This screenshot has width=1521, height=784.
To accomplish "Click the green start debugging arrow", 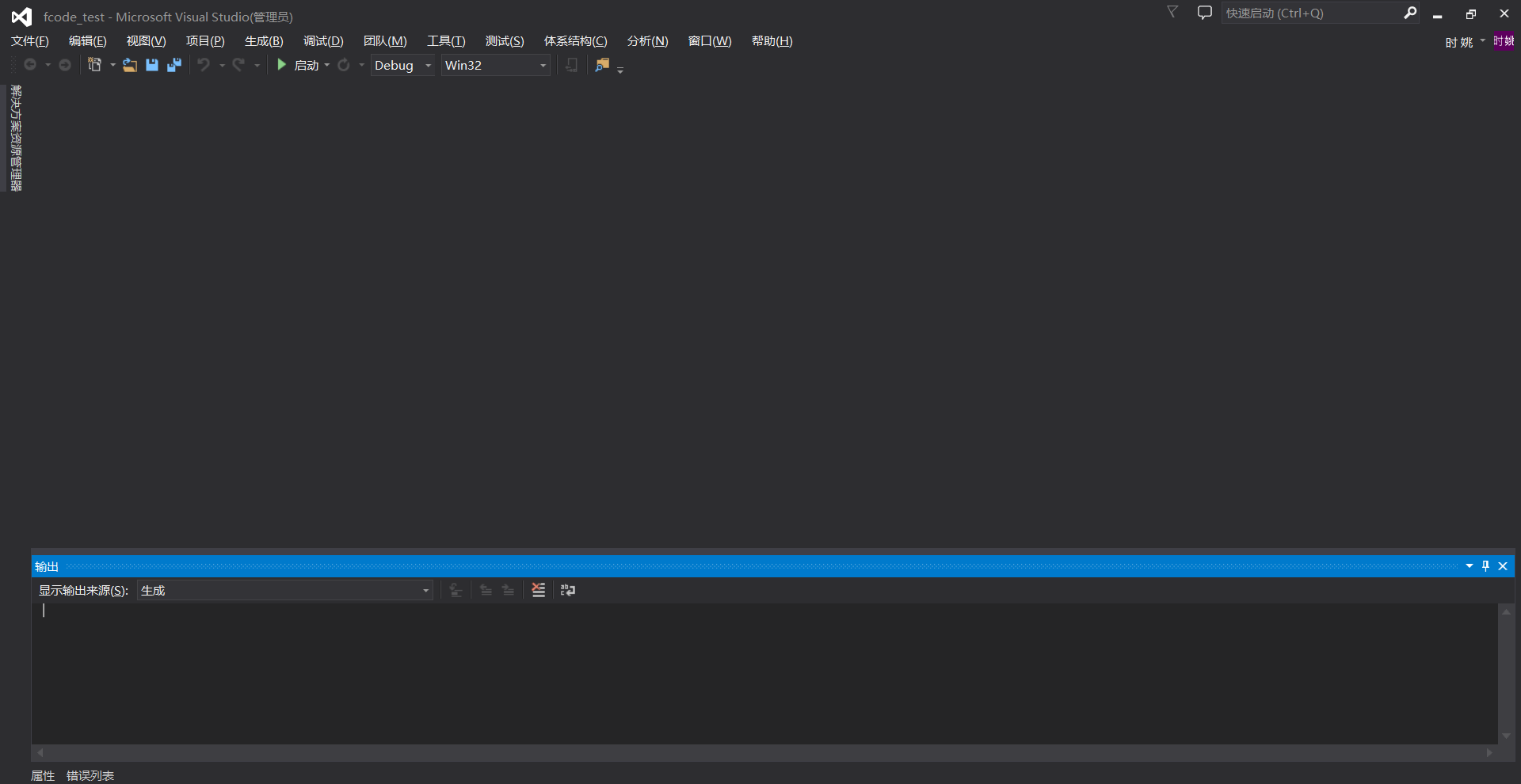I will [x=281, y=65].
